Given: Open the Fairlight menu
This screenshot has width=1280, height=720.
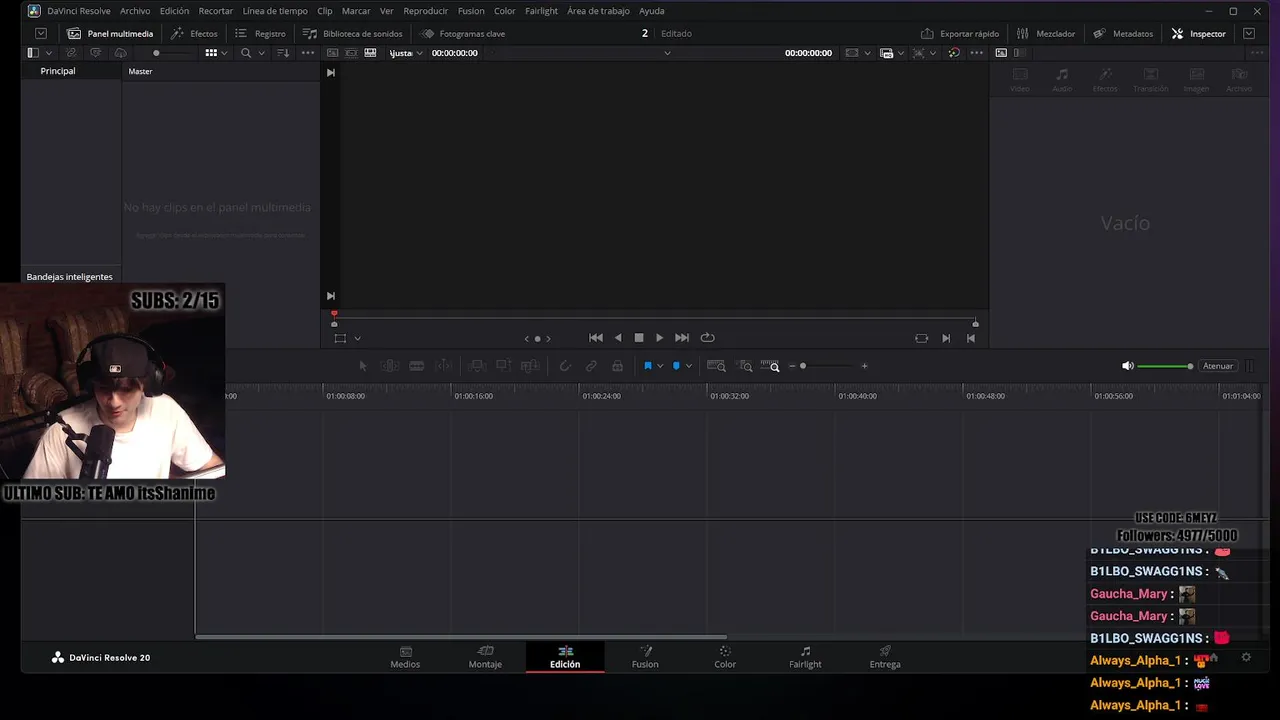Looking at the screenshot, I should point(541,11).
